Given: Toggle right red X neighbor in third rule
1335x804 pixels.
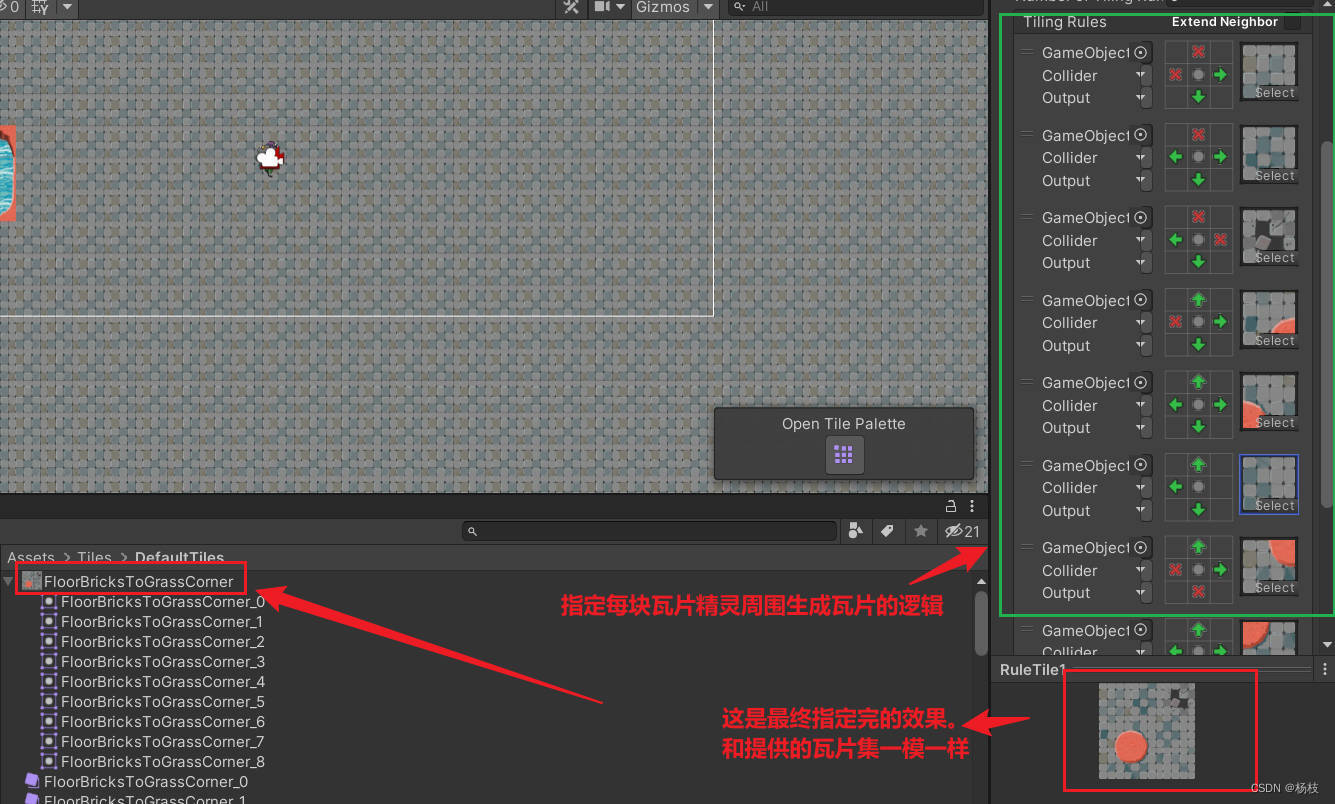Looking at the screenshot, I should [x=1220, y=240].
